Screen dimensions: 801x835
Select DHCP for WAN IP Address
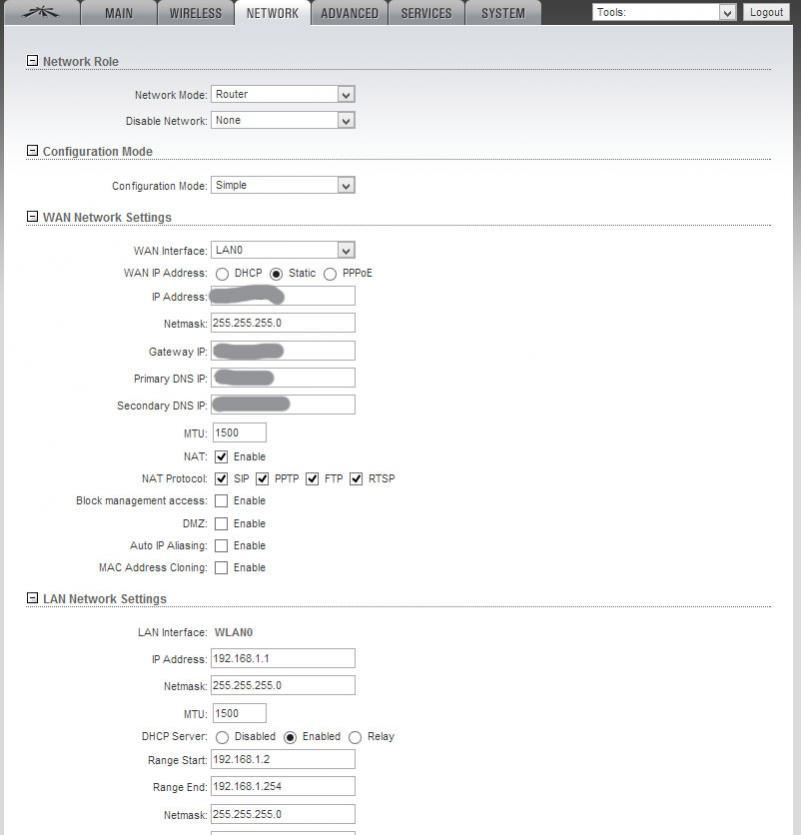click(x=222, y=273)
